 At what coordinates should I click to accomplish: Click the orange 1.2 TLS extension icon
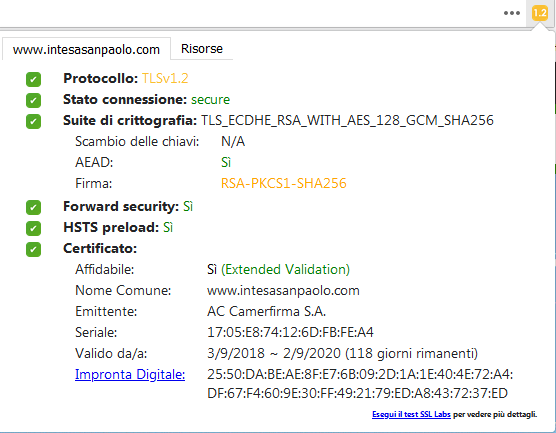click(x=540, y=13)
